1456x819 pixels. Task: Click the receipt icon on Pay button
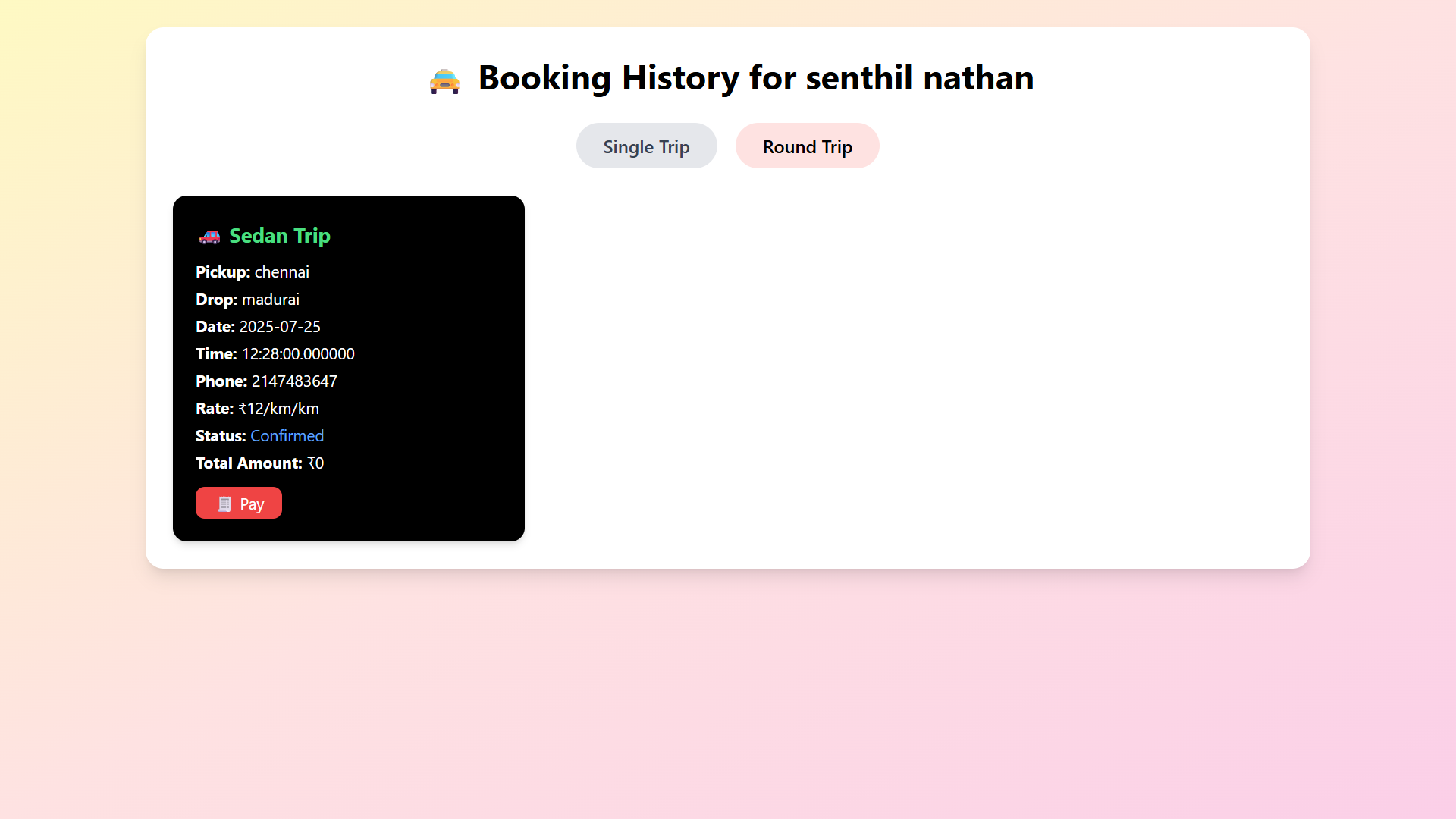(224, 504)
